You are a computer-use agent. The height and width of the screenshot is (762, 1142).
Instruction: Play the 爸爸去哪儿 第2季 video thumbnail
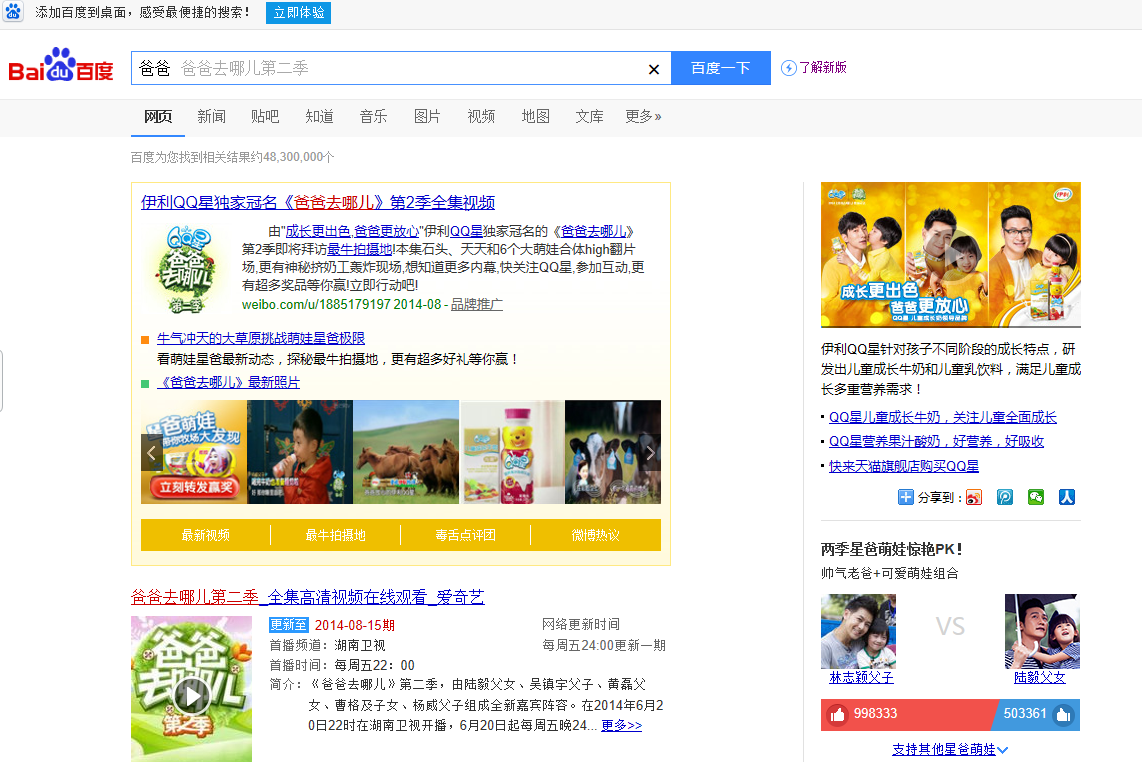click(192, 695)
